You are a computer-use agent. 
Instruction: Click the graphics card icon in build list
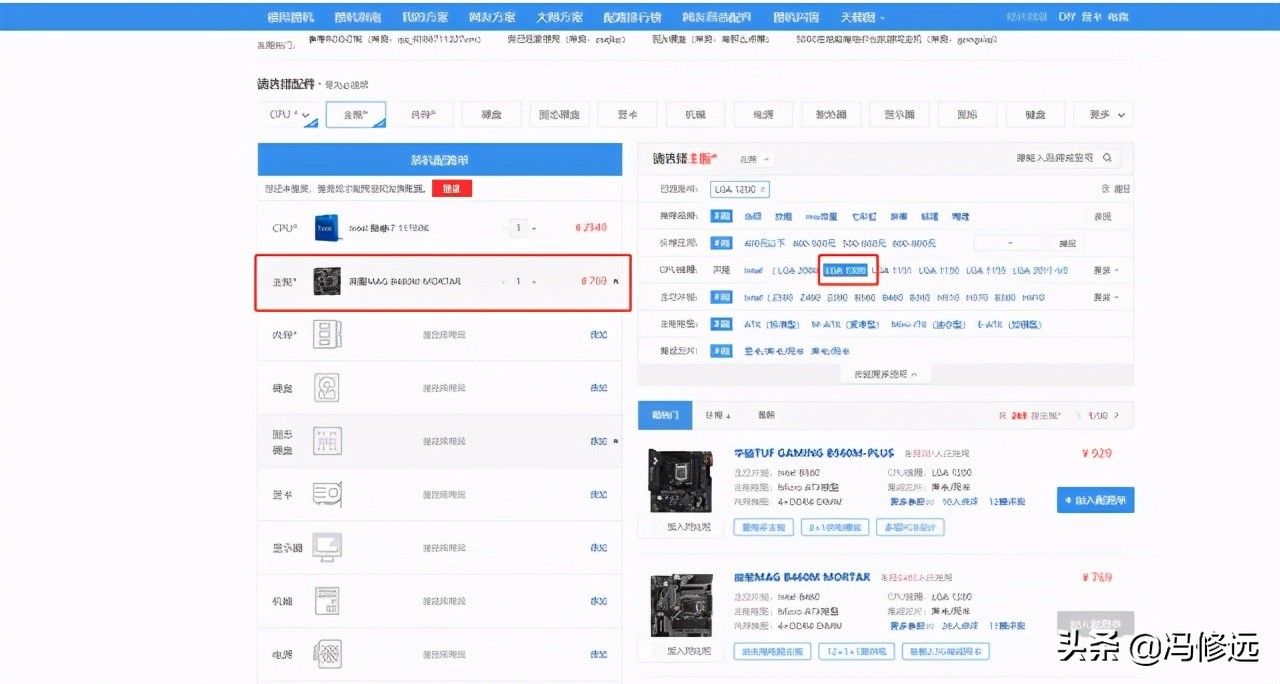click(327, 494)
